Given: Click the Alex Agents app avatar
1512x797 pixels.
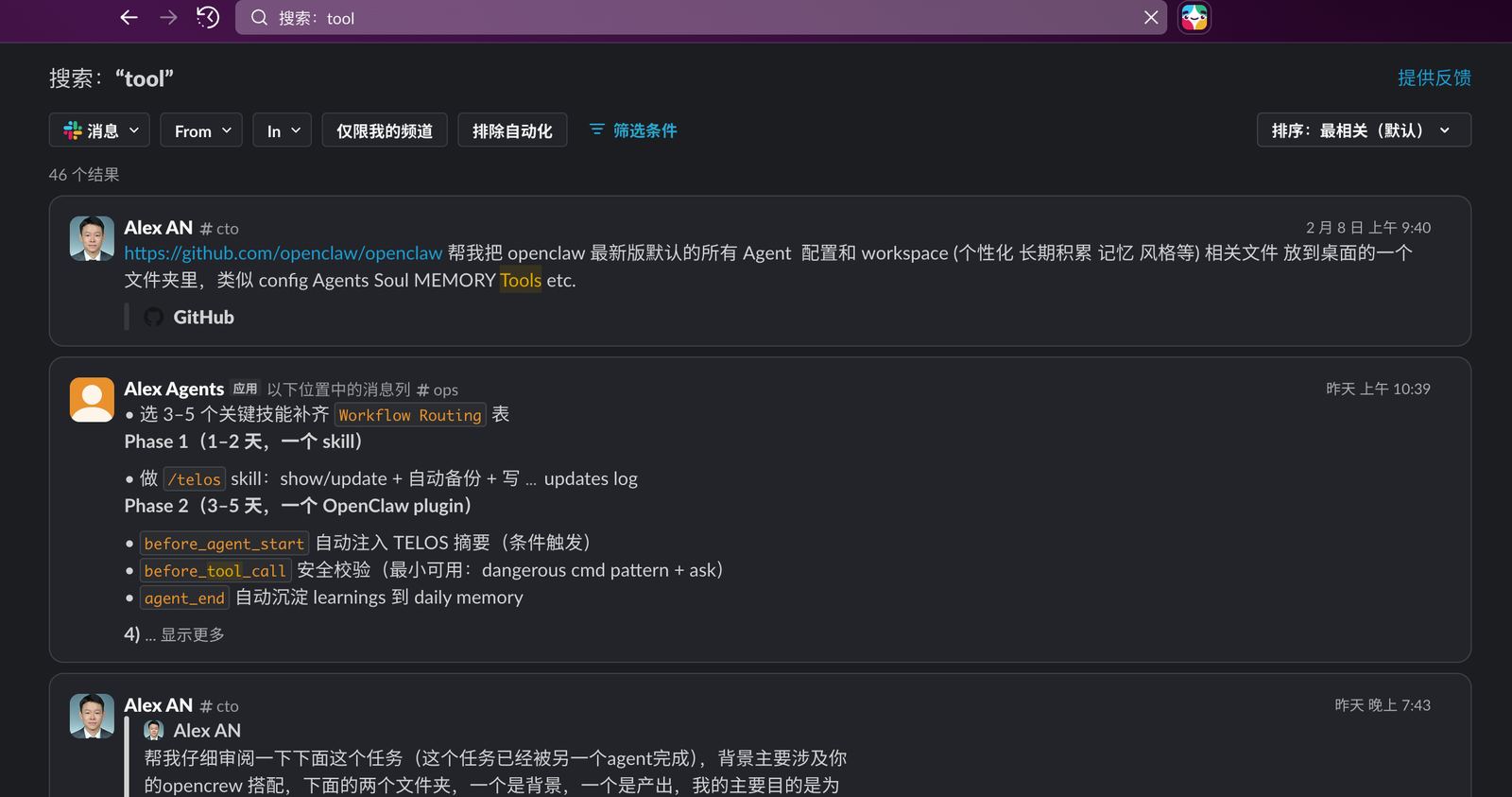Looking at the screenshot, I should [92, 399].
